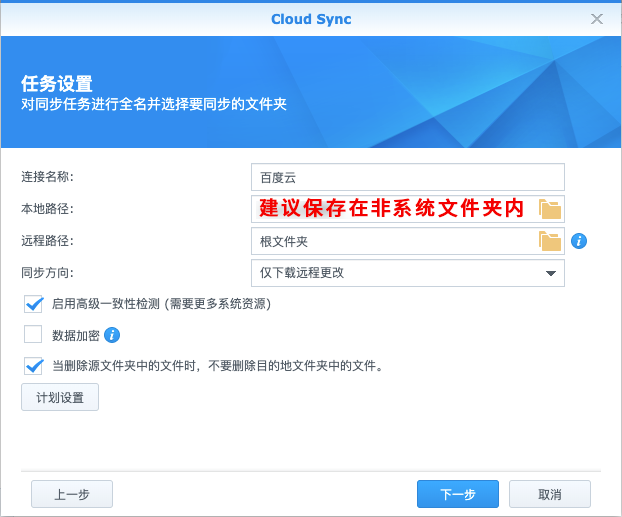622x517 pixels.
Task: Show info tooltip beside remote path
Action: [x=579, y=241]
